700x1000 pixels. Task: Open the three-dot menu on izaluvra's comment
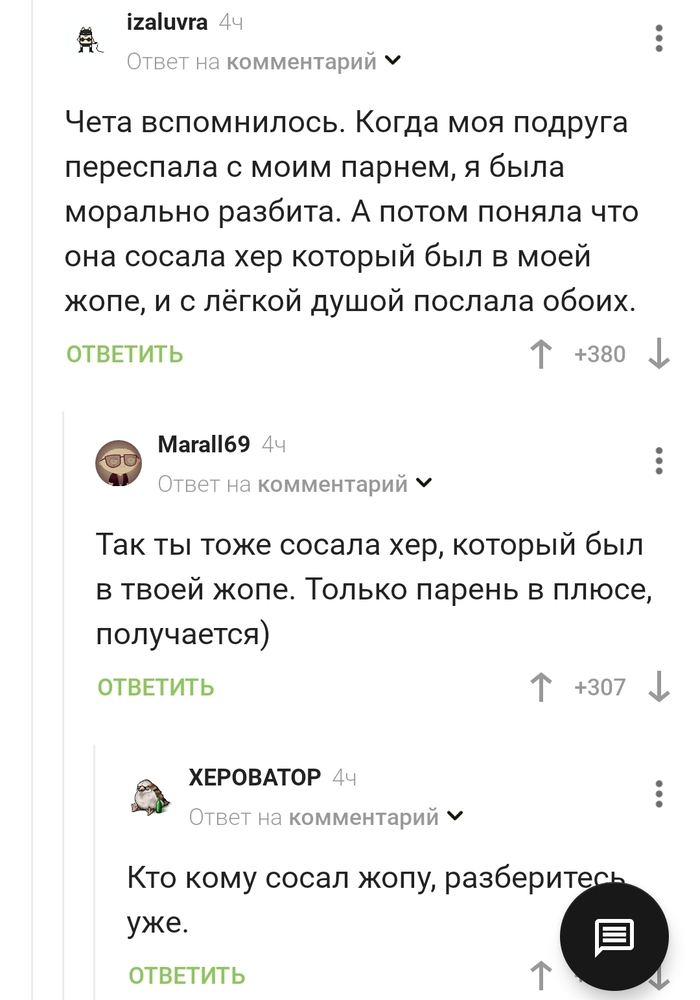click(x=658, y=39)
